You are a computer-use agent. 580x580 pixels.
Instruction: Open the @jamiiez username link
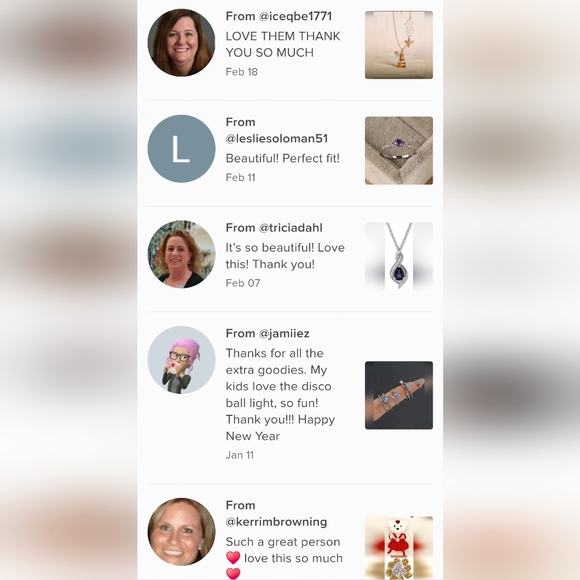[284, 334]
